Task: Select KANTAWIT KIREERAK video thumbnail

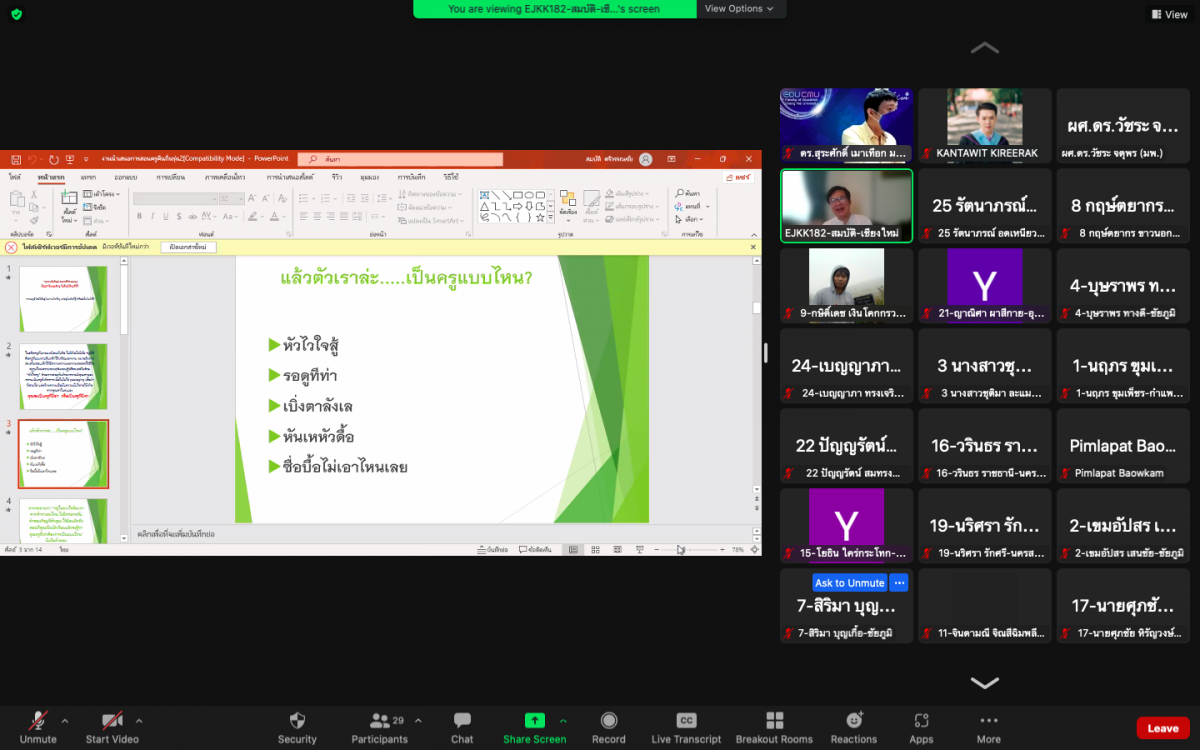Action: pyautogui.click(x=985, y=125)
